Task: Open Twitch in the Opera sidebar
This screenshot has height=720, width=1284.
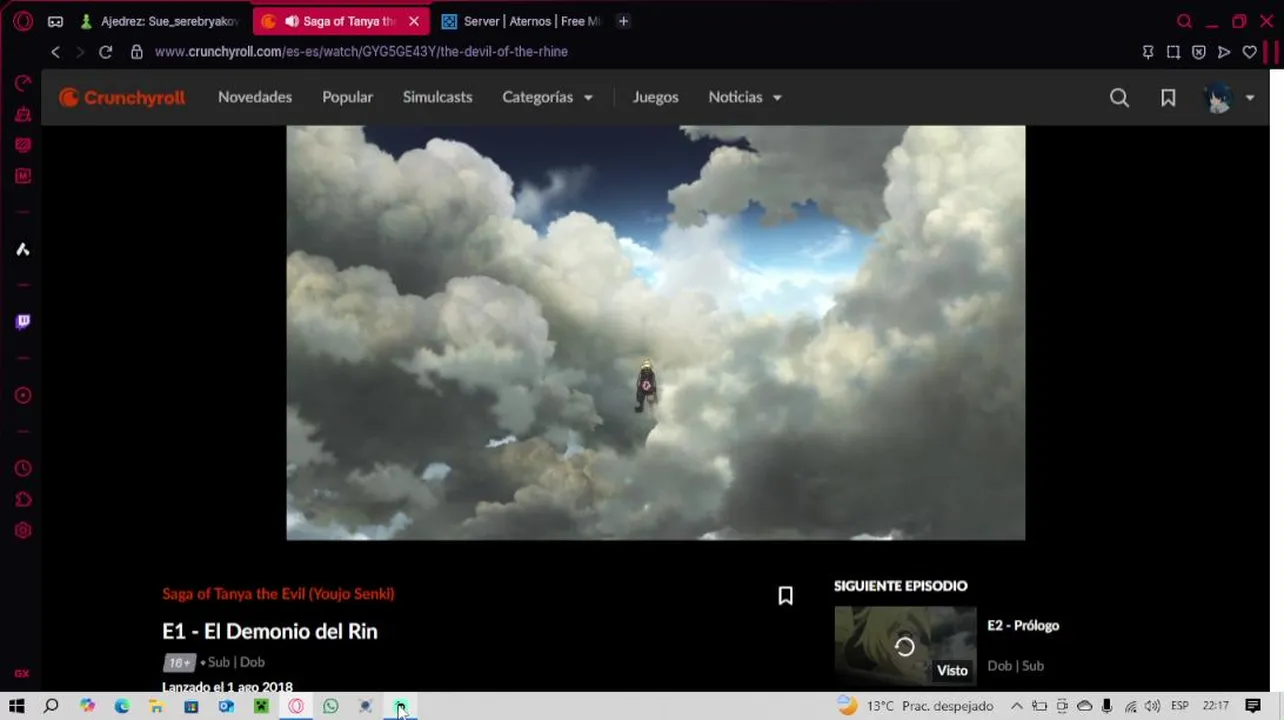Action: pos(22,322)
